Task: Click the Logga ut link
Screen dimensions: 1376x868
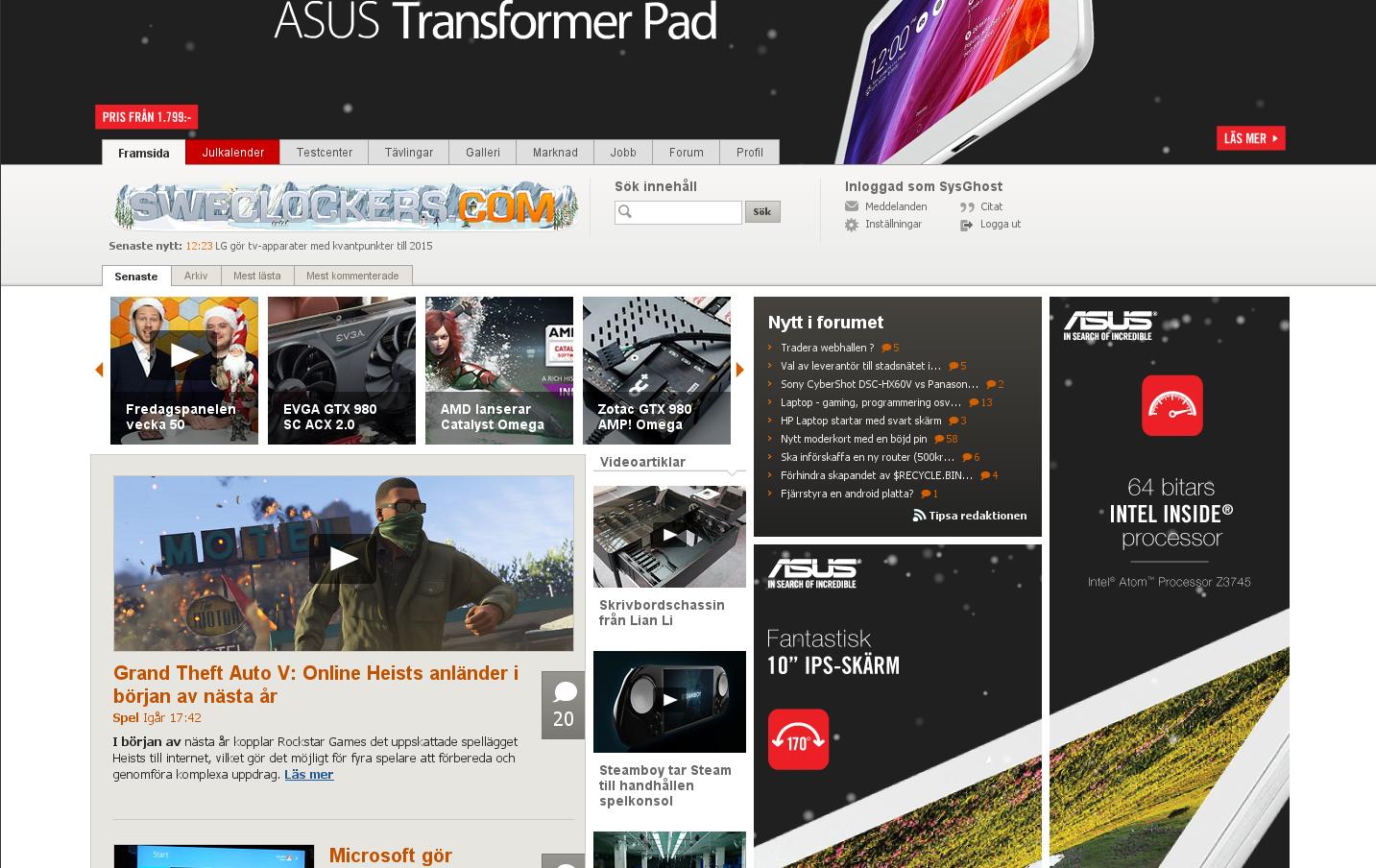Action: pyautogui.click(x=1001, y=225)
